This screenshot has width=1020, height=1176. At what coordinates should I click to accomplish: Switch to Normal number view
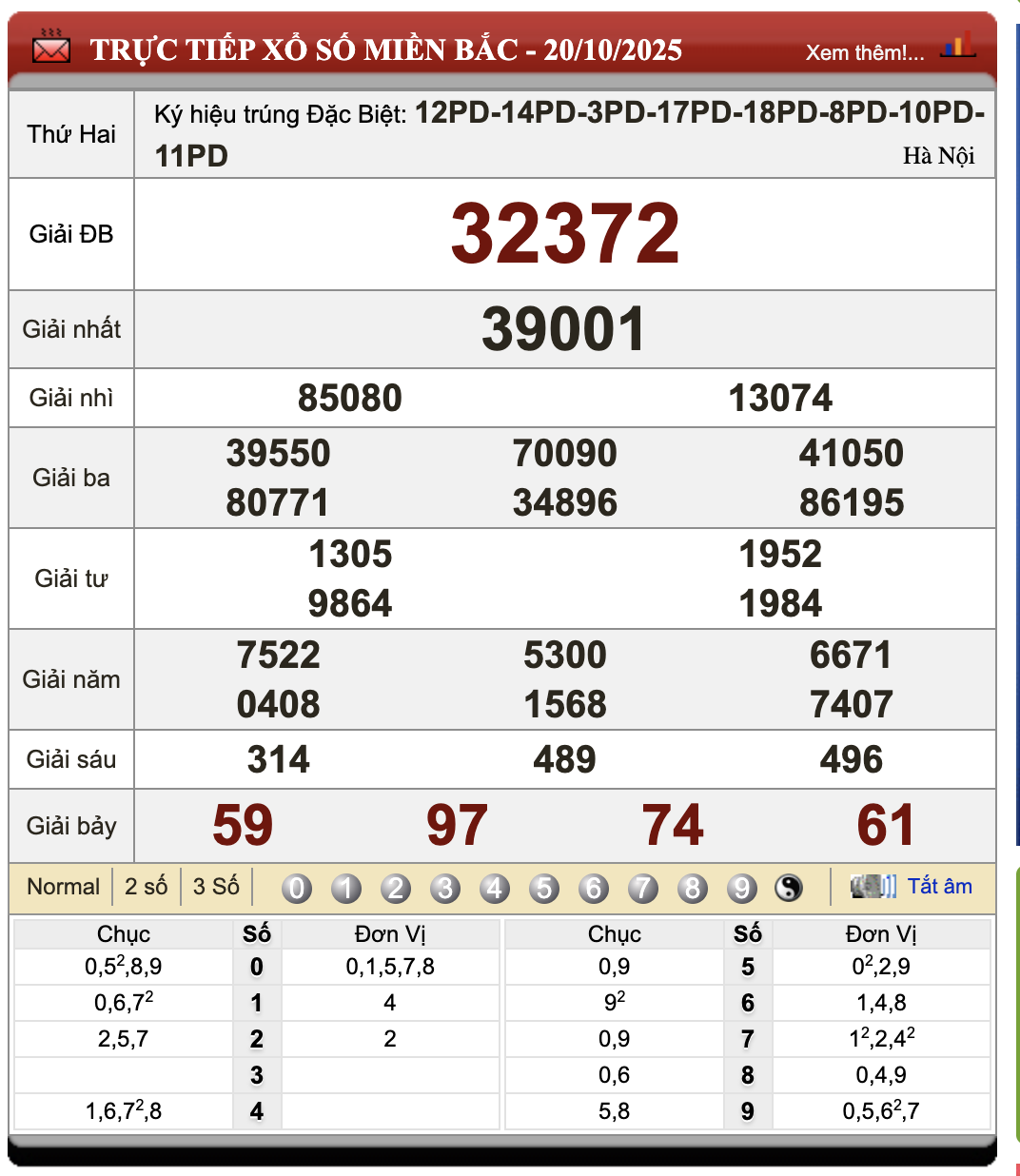[x=63, y=887]
